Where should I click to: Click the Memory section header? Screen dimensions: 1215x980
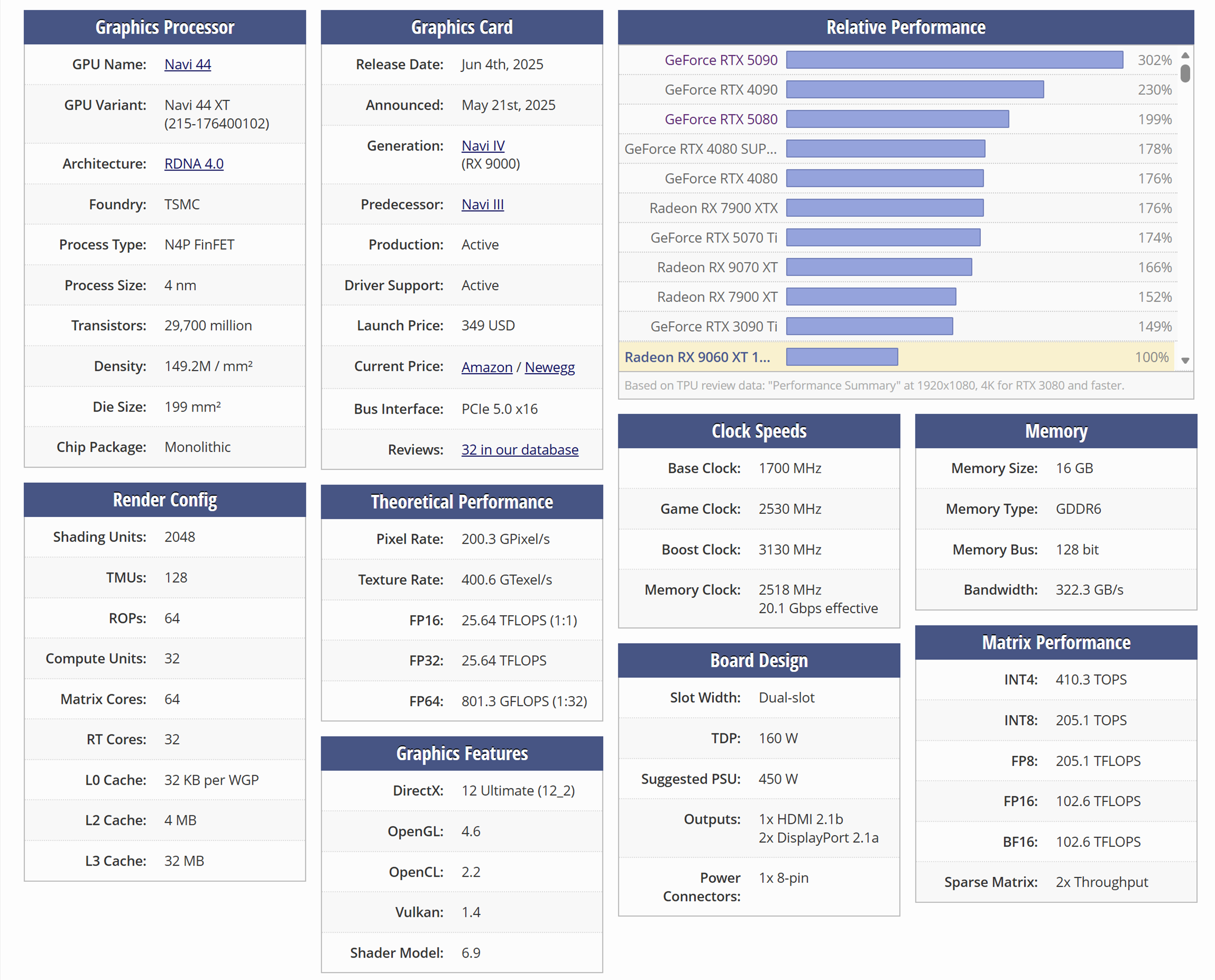point(1056,431)
